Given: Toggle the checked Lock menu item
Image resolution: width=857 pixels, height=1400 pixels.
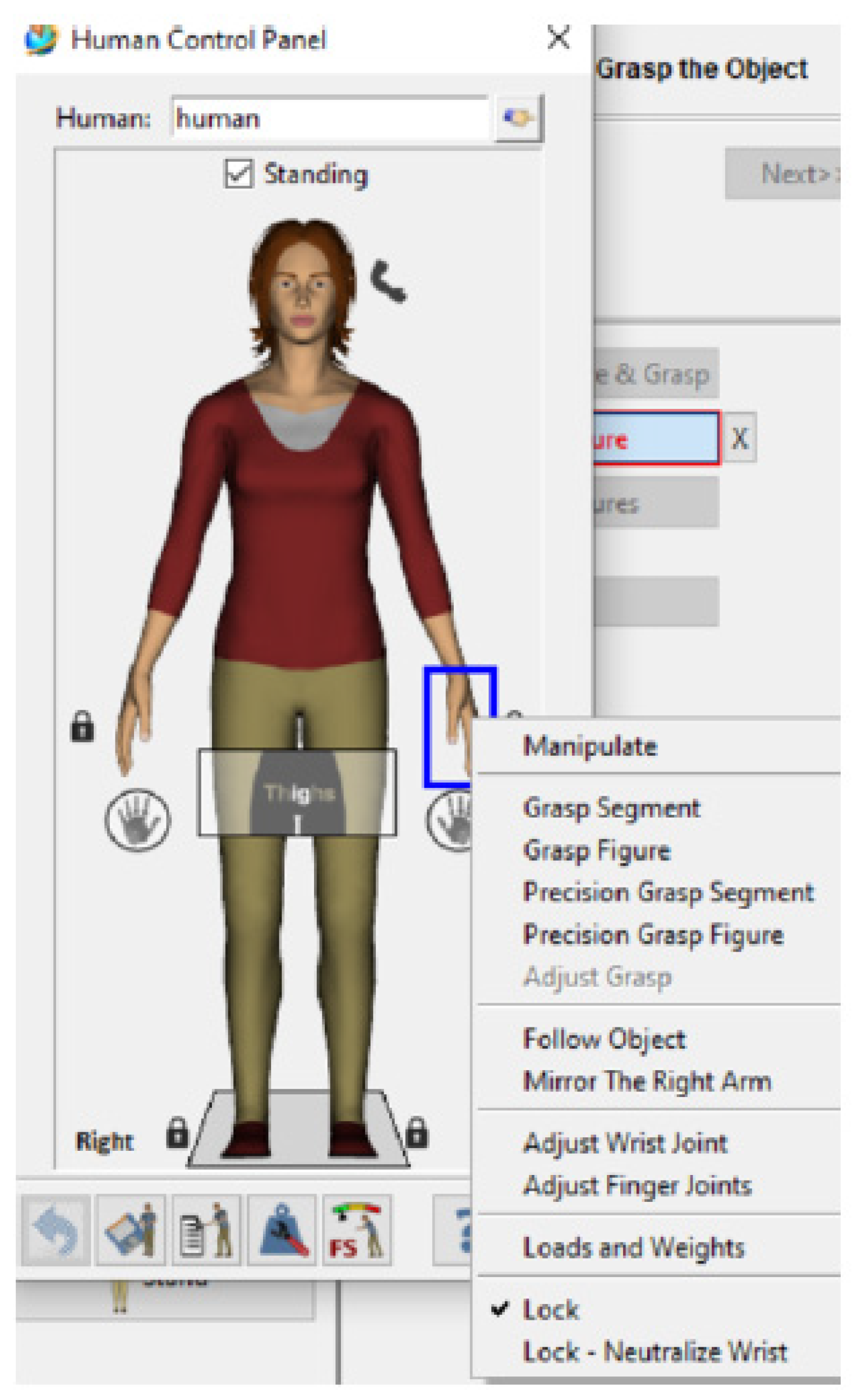Looking at the screenshot, I should (550, 1309).
